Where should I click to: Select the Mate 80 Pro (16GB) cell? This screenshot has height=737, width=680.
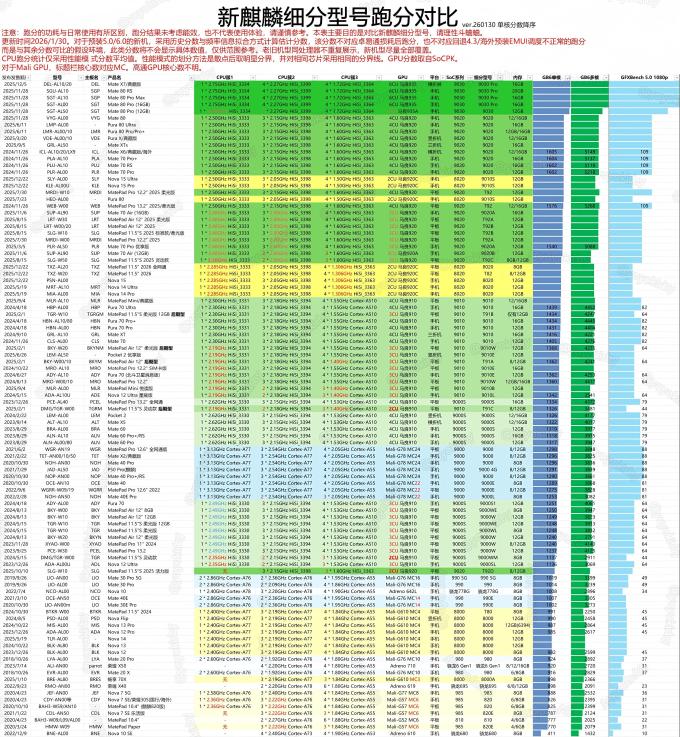[x=128, y=104]
